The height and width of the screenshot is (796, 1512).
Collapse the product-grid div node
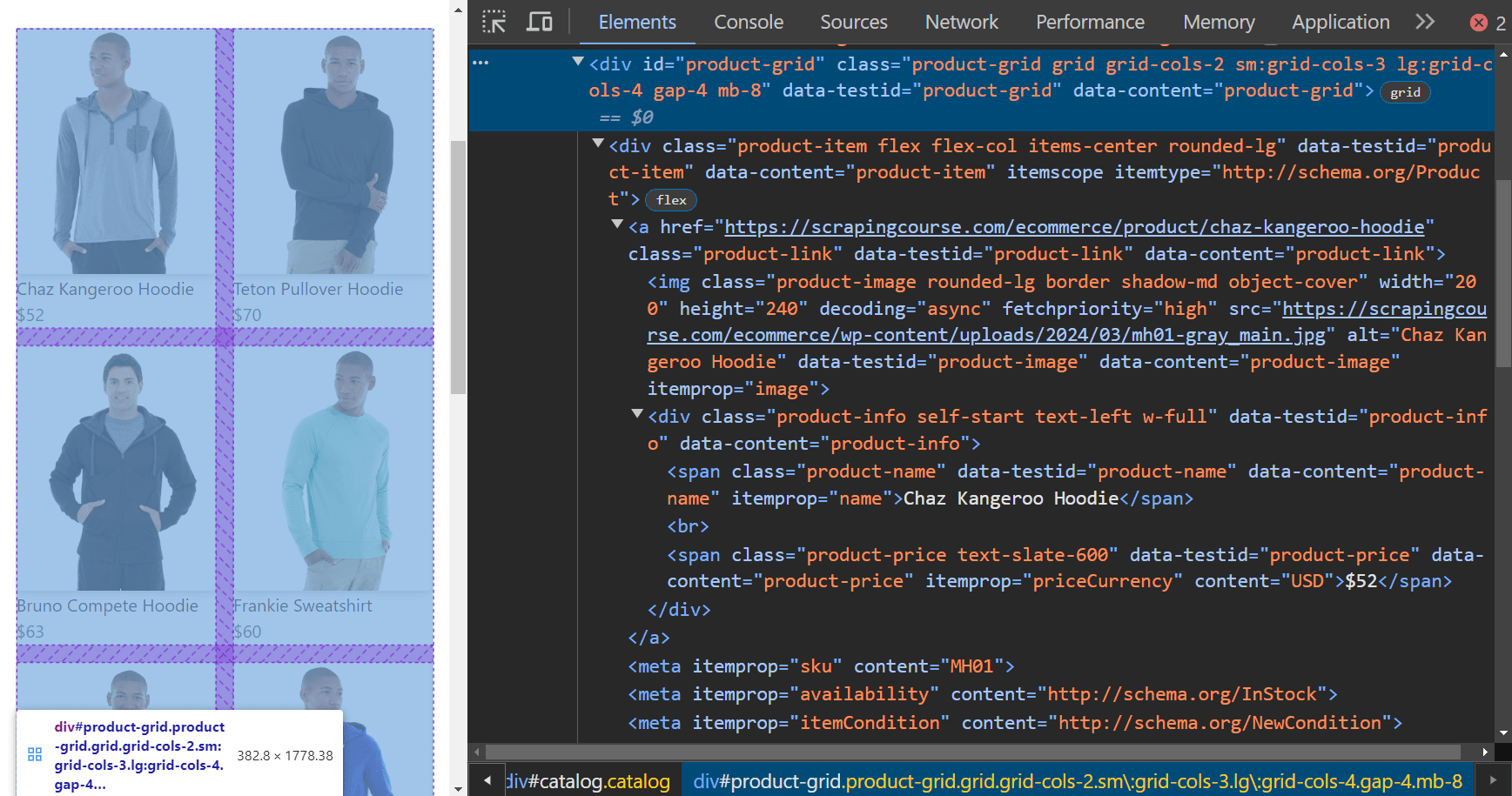pos(578,62)
